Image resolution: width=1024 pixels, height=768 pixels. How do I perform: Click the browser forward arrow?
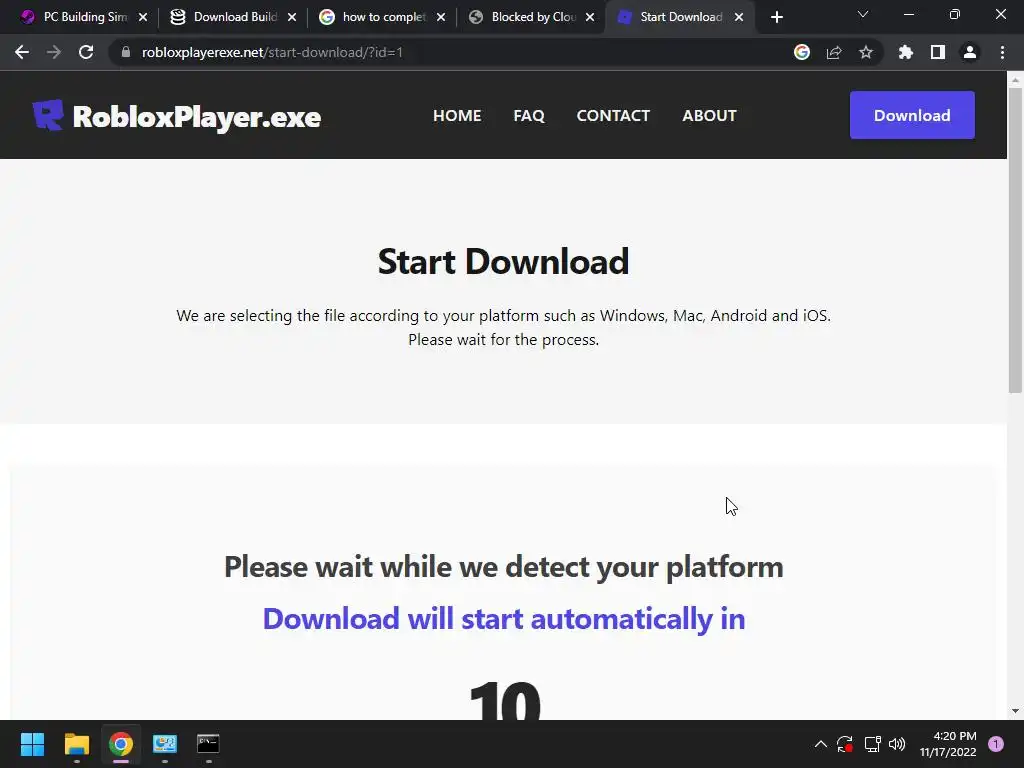pyautogui.click(x=54, y=52)
